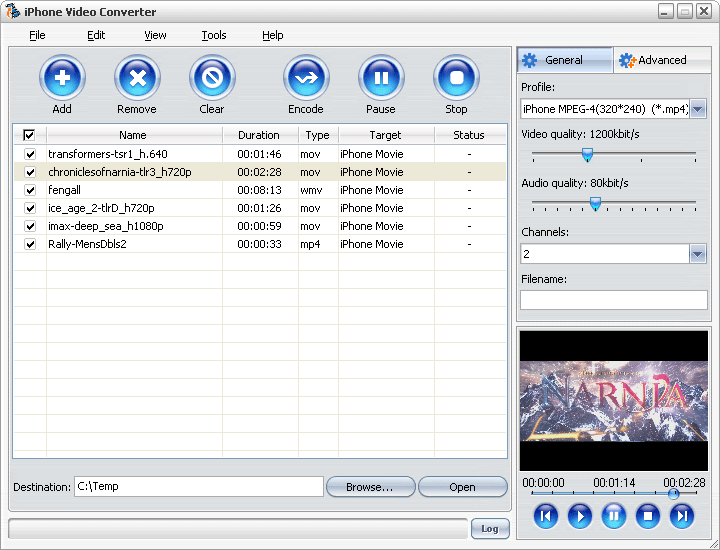
Task: Toggle the select-all checkbox in header
Action: [29, 135]
